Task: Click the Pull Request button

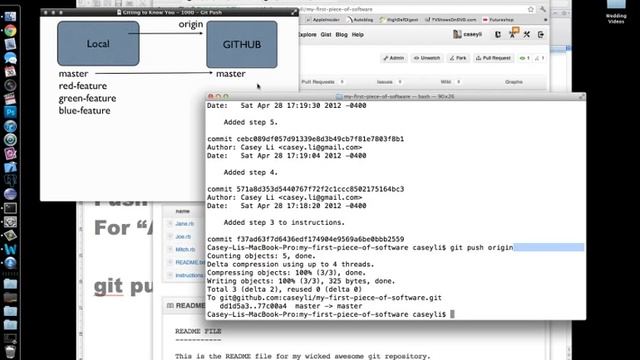Action: coord(493,58)
